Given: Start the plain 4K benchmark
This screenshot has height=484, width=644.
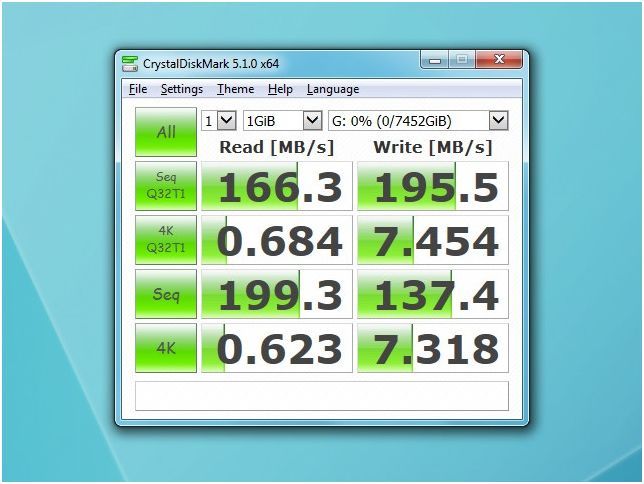Looking at the screenshot, I should (166, 348).
